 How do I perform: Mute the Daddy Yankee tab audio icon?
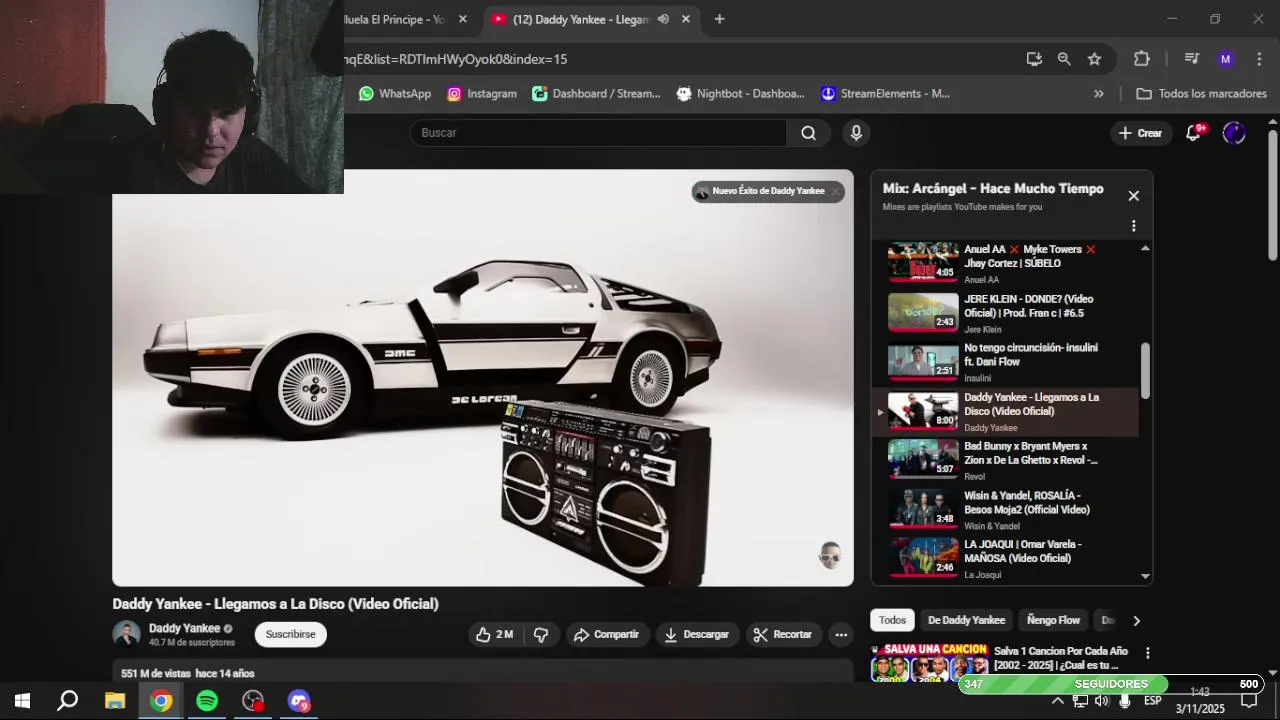(663, 19)
